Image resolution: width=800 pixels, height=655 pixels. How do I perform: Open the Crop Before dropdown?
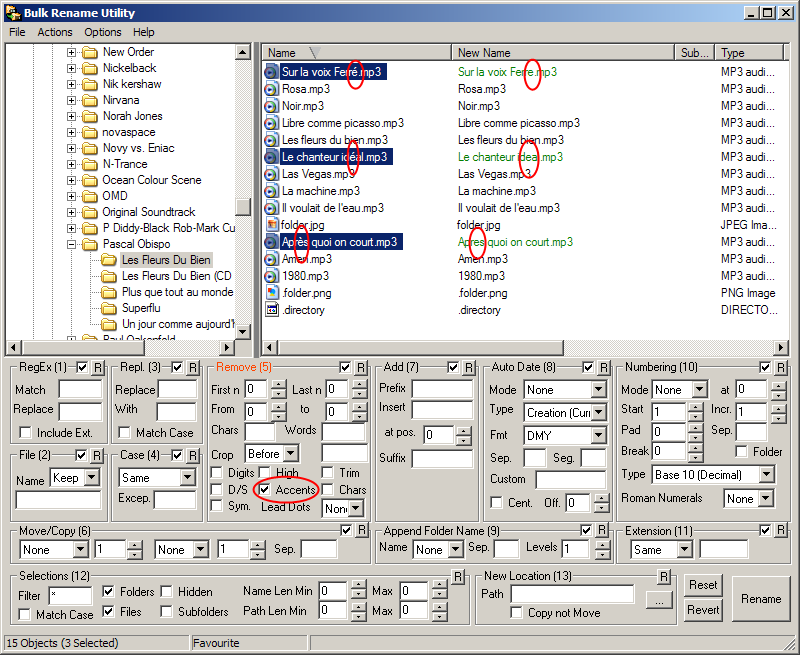[x=290, y=454]
